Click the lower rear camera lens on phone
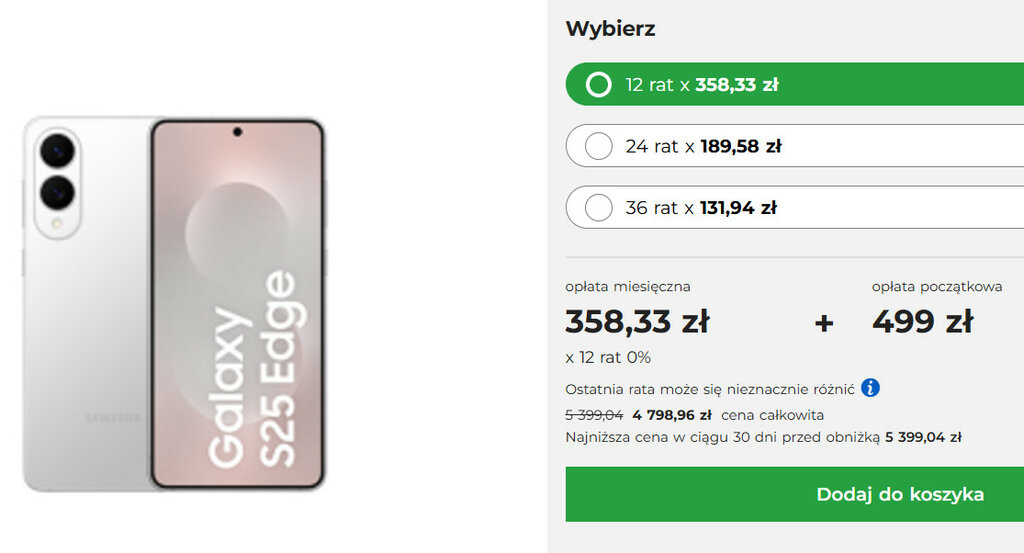The width and height of the screenshot is (1024, 553). (x=58, y=190)
